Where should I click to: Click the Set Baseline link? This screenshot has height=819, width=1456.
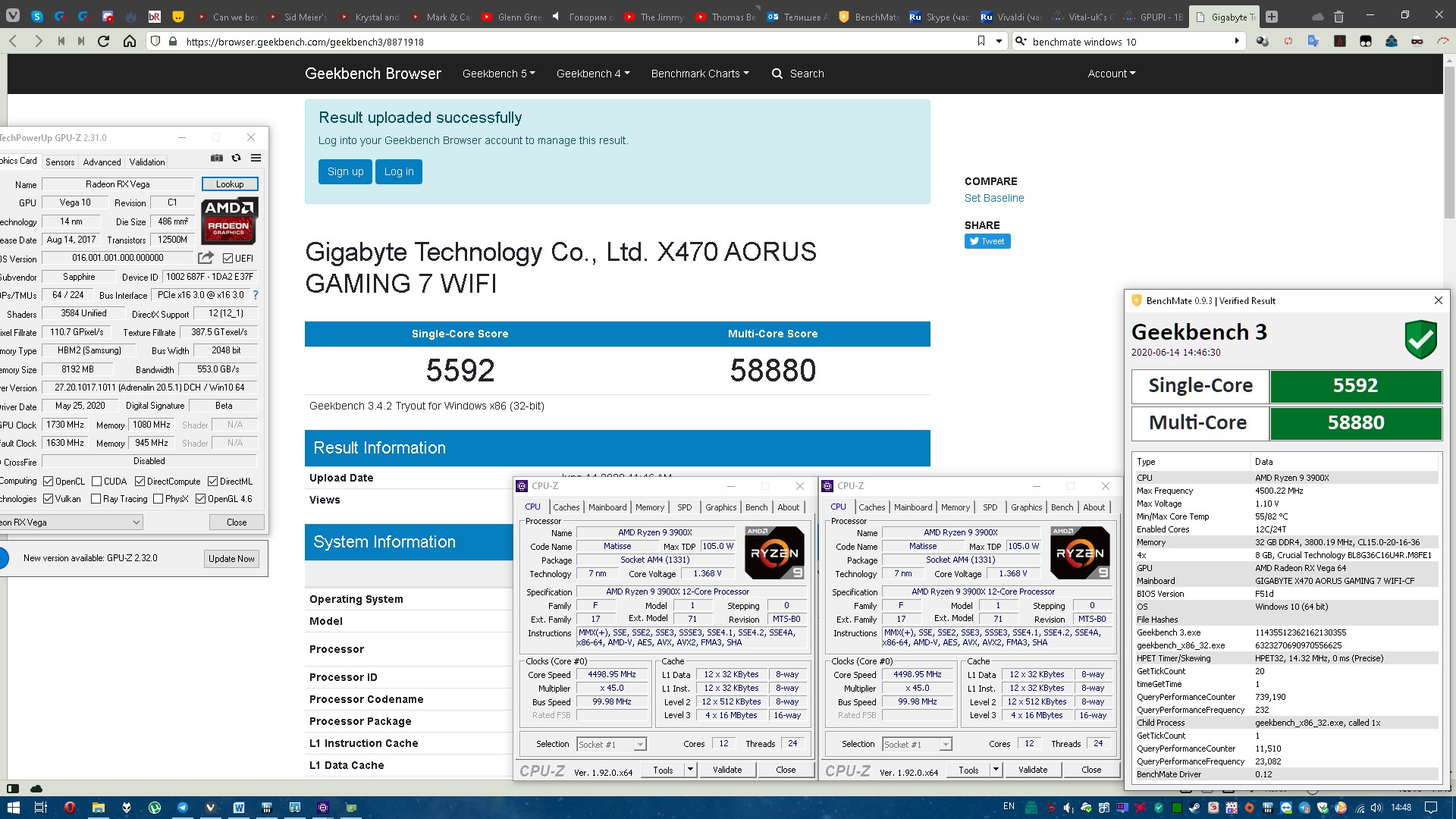[994, 198]
